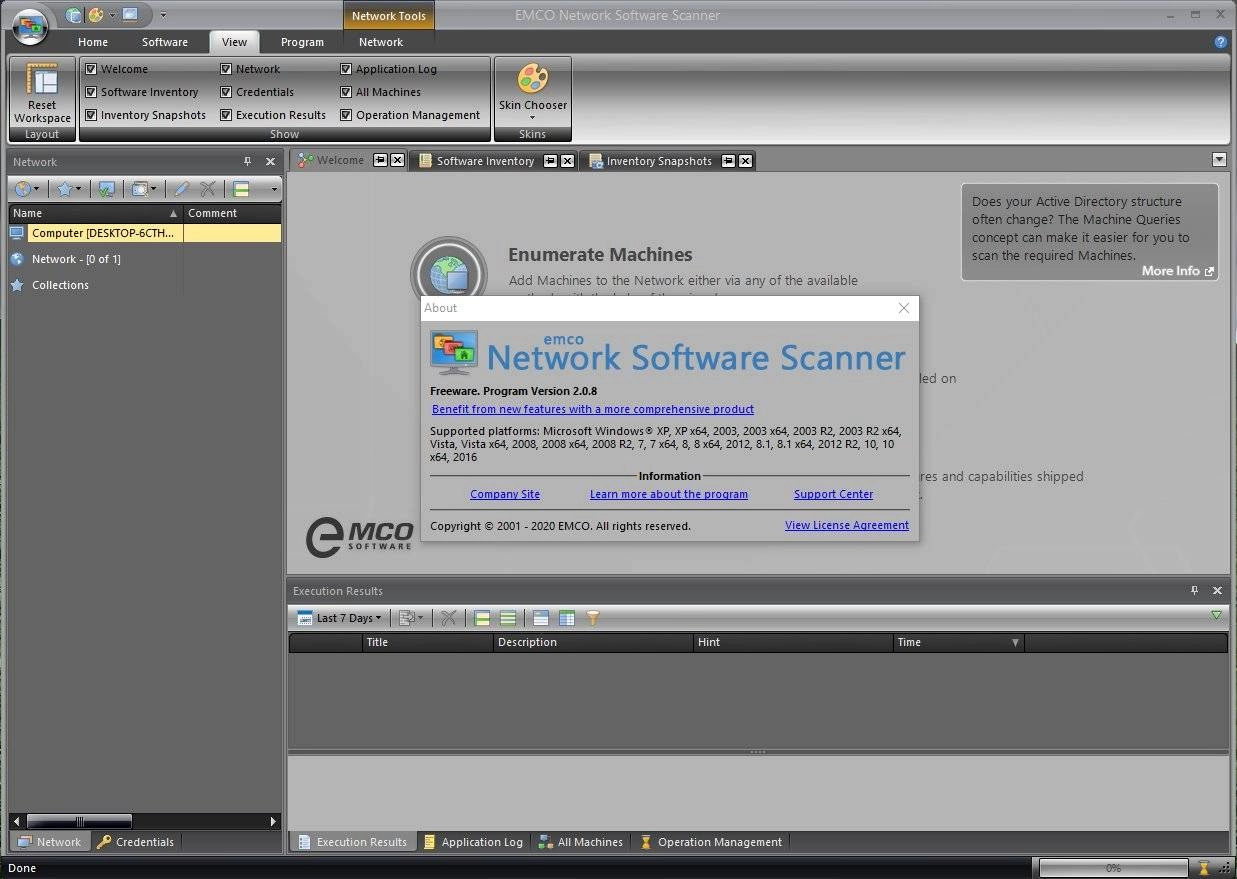
Task: Uncheck the Software Inventory checkbox
Action: pos(91,92)
